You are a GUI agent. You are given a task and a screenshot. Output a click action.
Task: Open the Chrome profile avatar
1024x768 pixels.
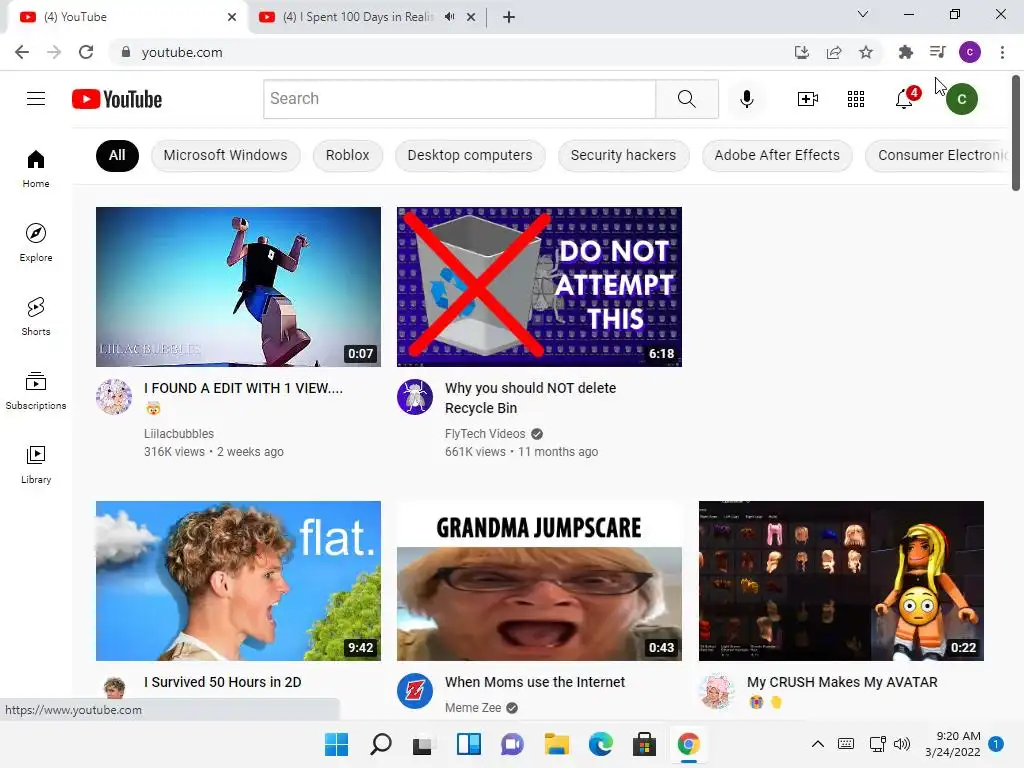pos(970,52)
